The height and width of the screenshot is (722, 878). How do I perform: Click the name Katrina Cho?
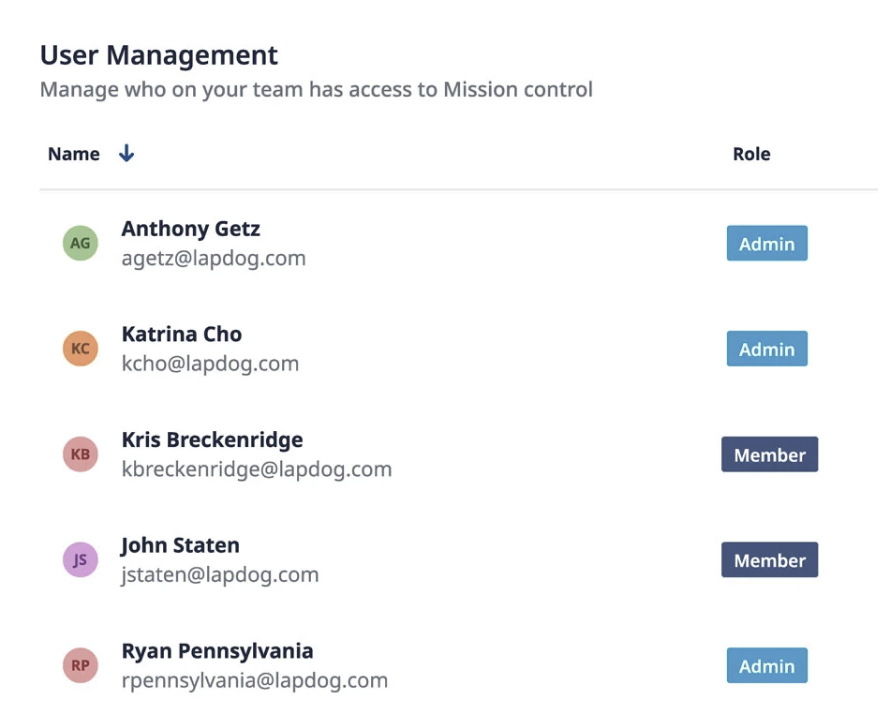click(181, 334)
